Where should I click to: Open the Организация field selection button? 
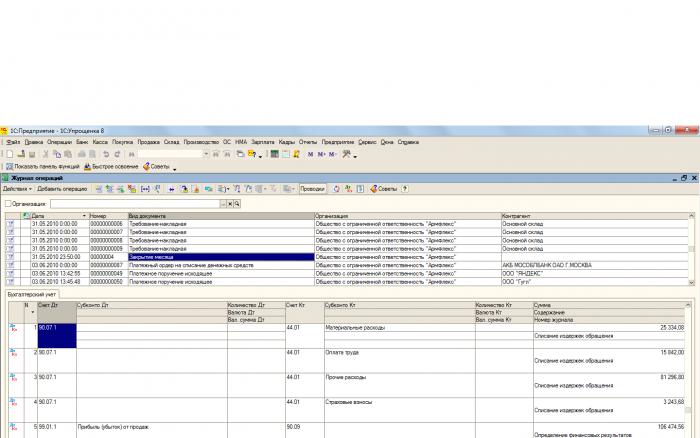tap(223, 204)
